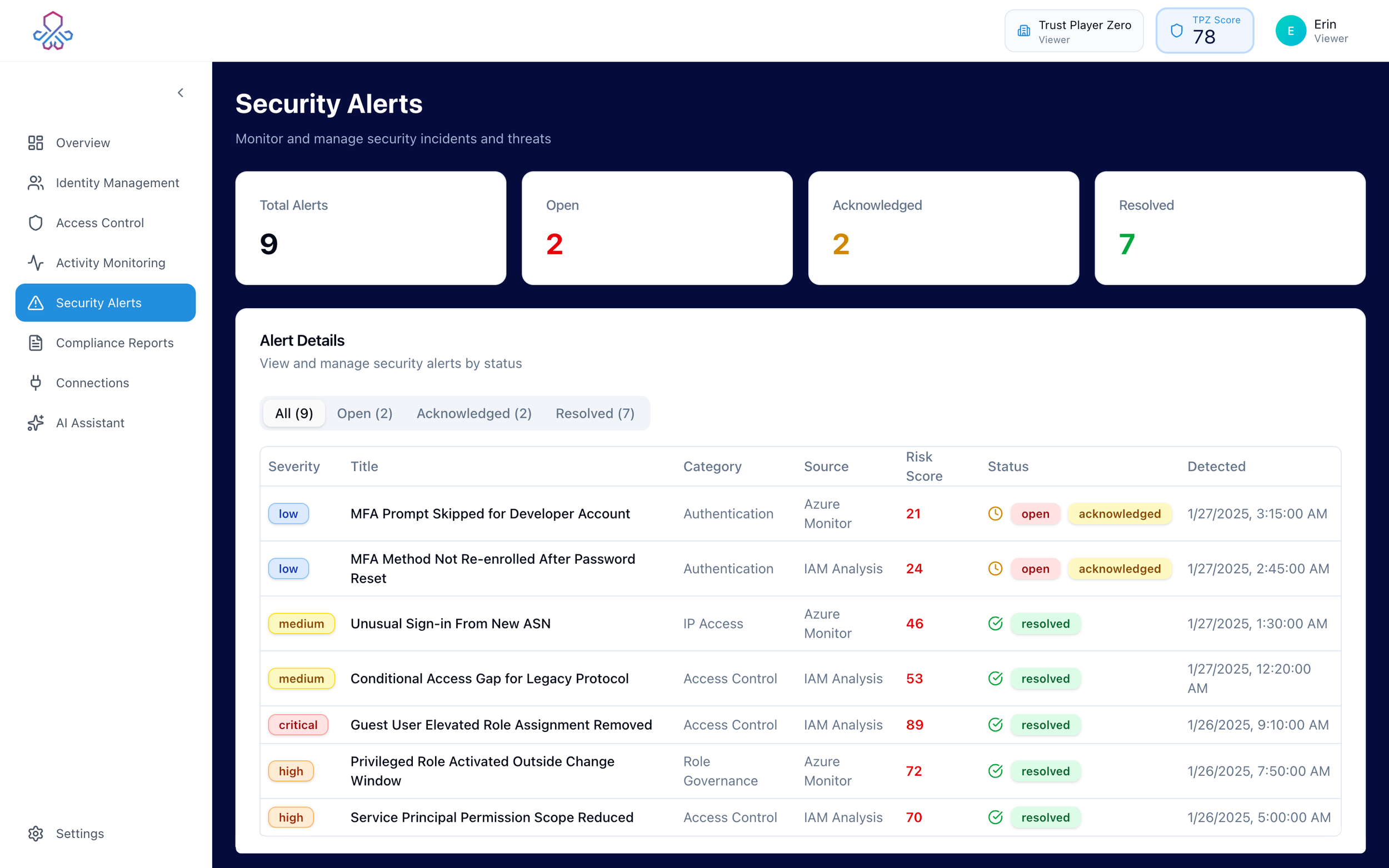Click the Service Principal Permission Scope Reduced title

coord(492,817)
